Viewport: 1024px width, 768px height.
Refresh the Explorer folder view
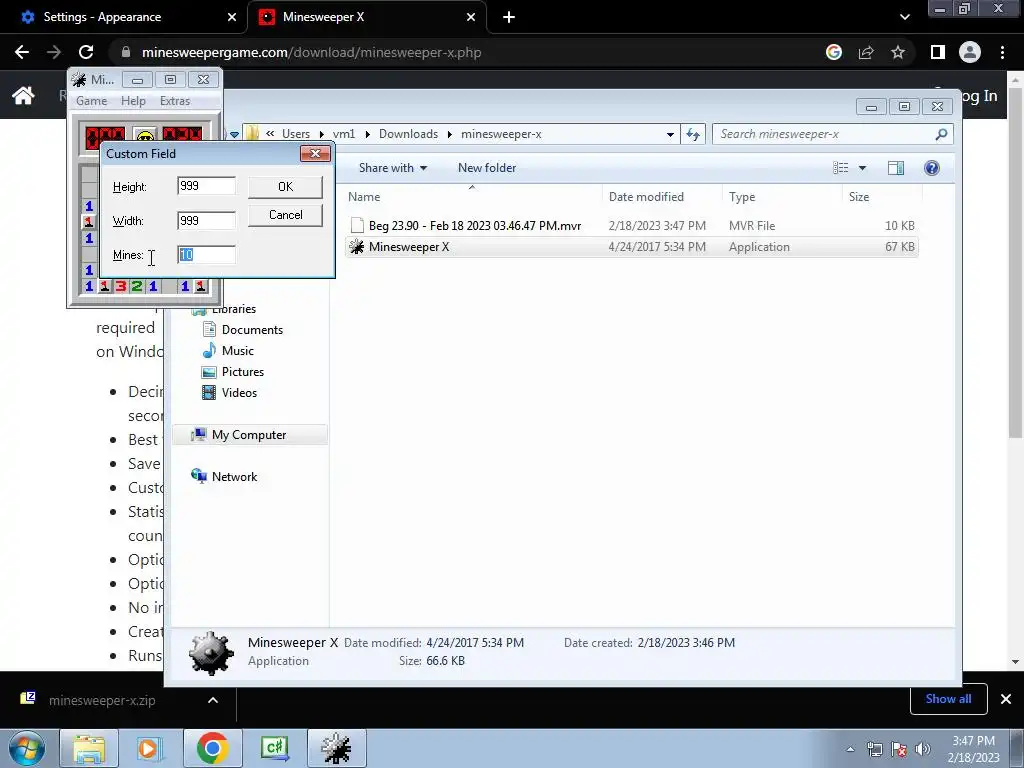click(693, 134)
